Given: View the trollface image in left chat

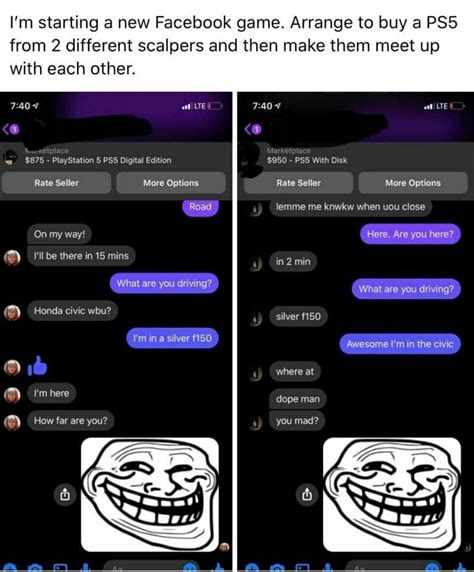Looking at the screenshot, I should coord(150,495).
